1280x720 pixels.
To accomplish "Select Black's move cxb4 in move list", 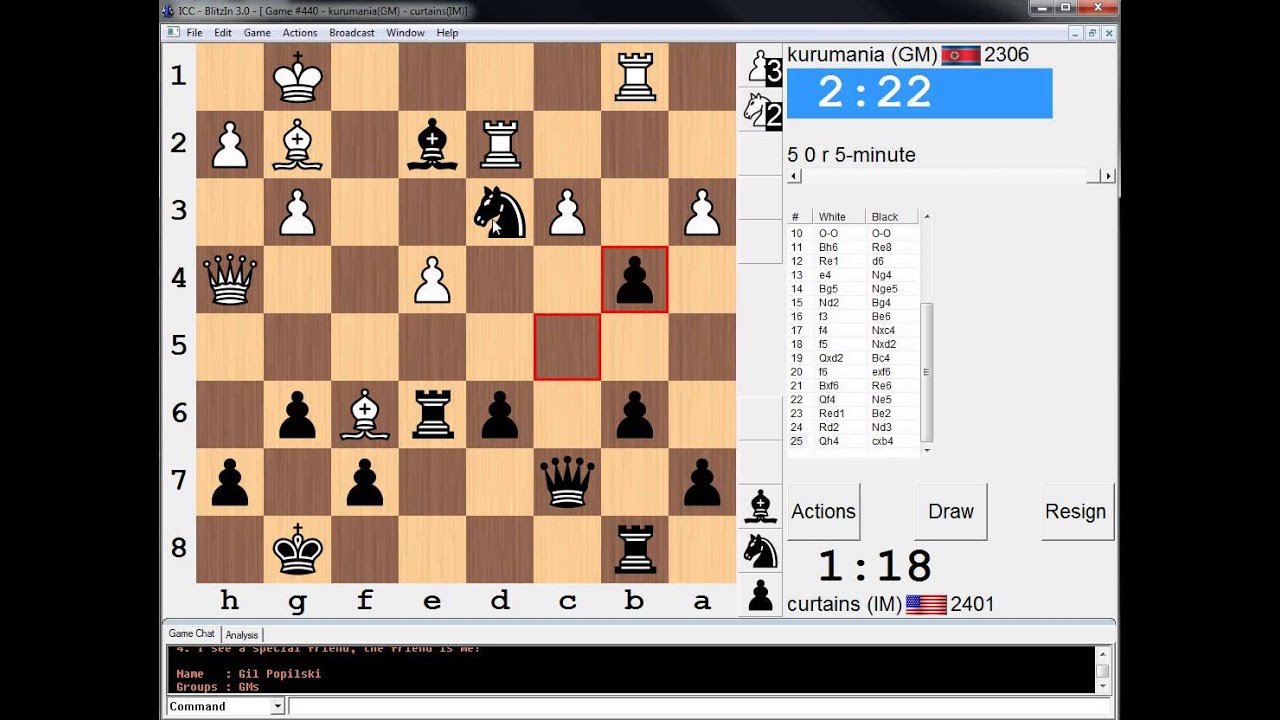I will 882,441.
